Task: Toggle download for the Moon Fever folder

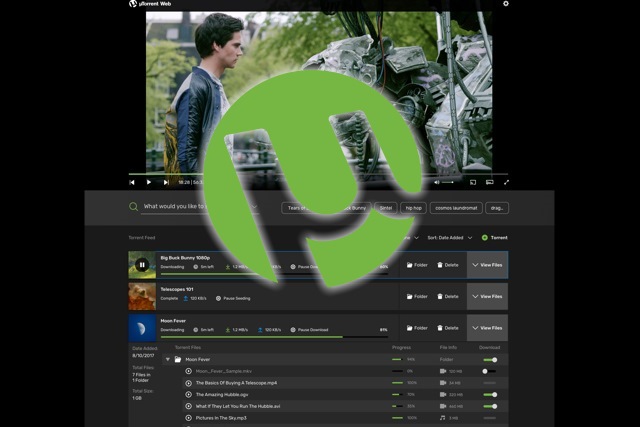Action: coord(490,360)
